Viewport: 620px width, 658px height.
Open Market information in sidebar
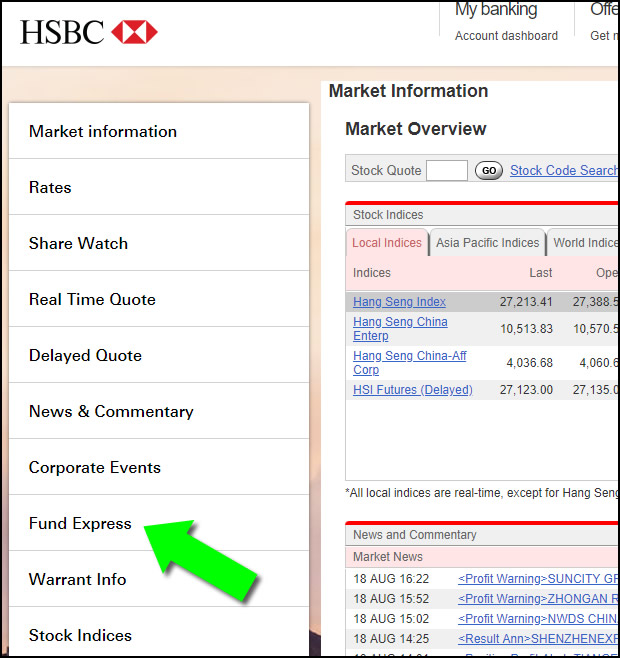coord(159,131)
